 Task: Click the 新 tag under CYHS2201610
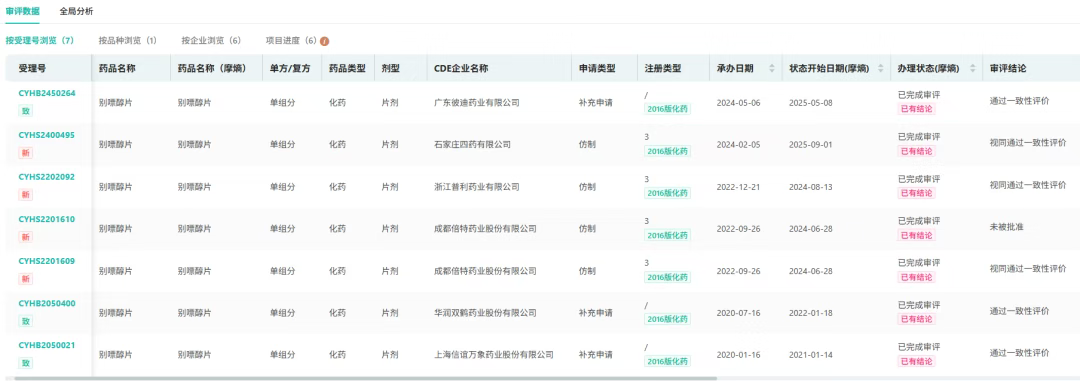tap(25, 237)
